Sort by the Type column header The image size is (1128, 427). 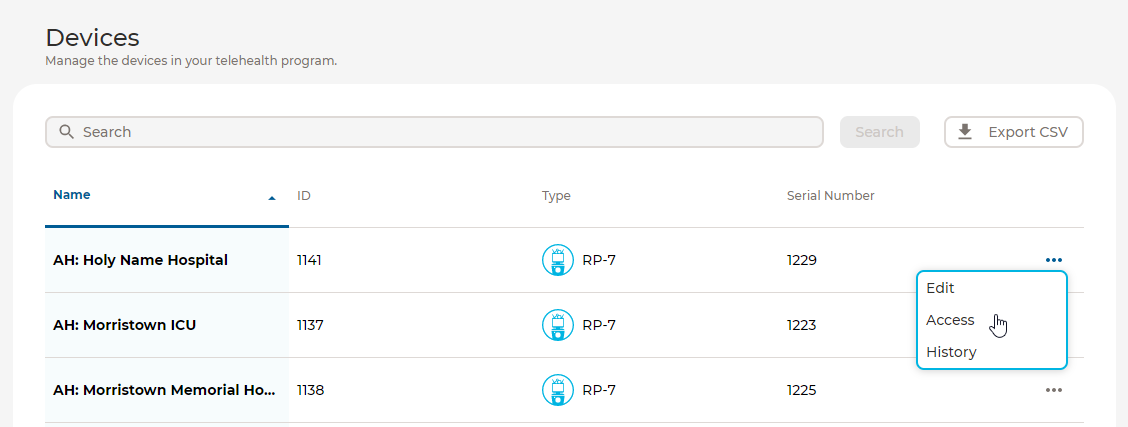point(556,196)
